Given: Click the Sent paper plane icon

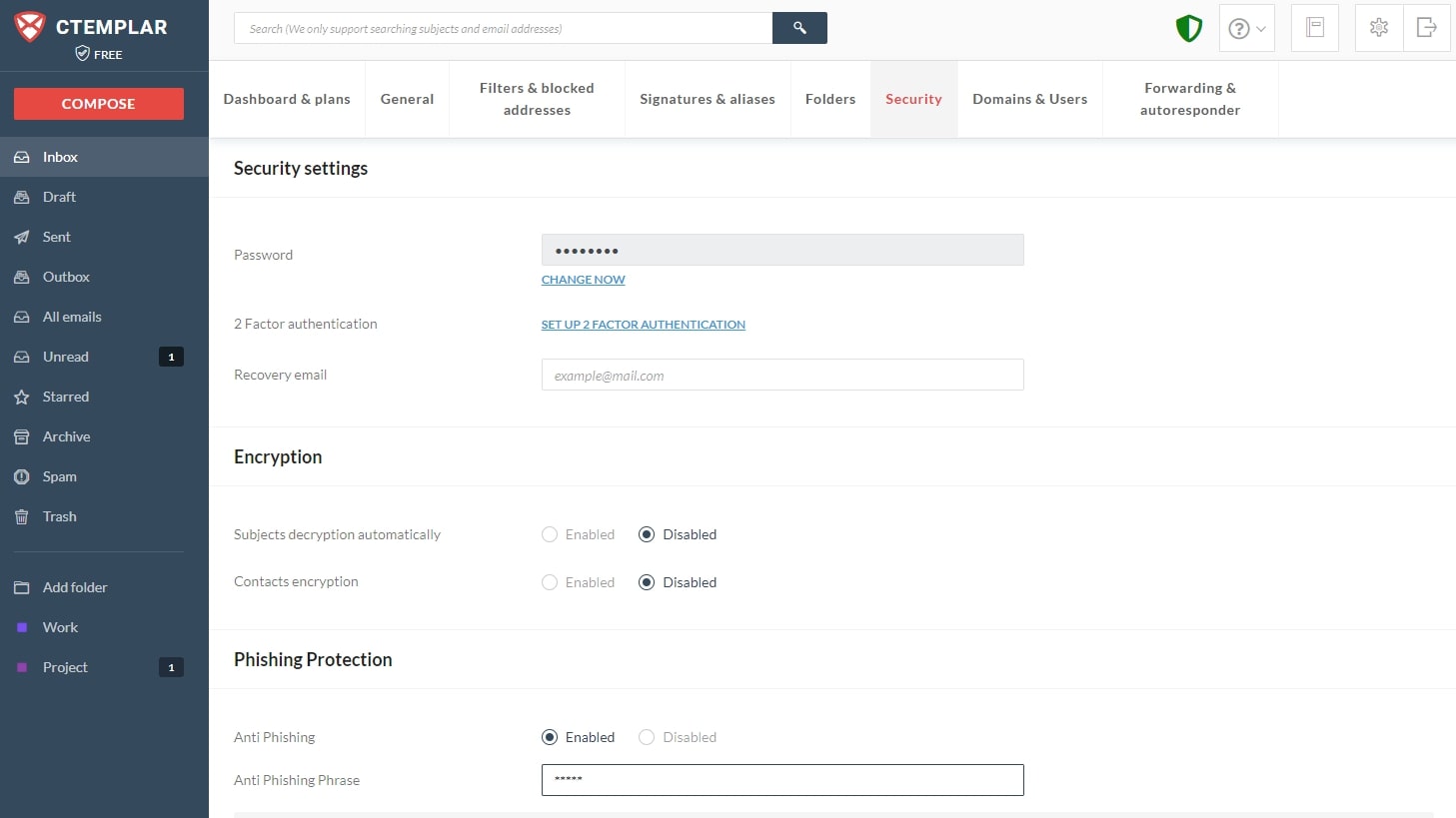Looking at the screenshot, I should coord(22,237).
